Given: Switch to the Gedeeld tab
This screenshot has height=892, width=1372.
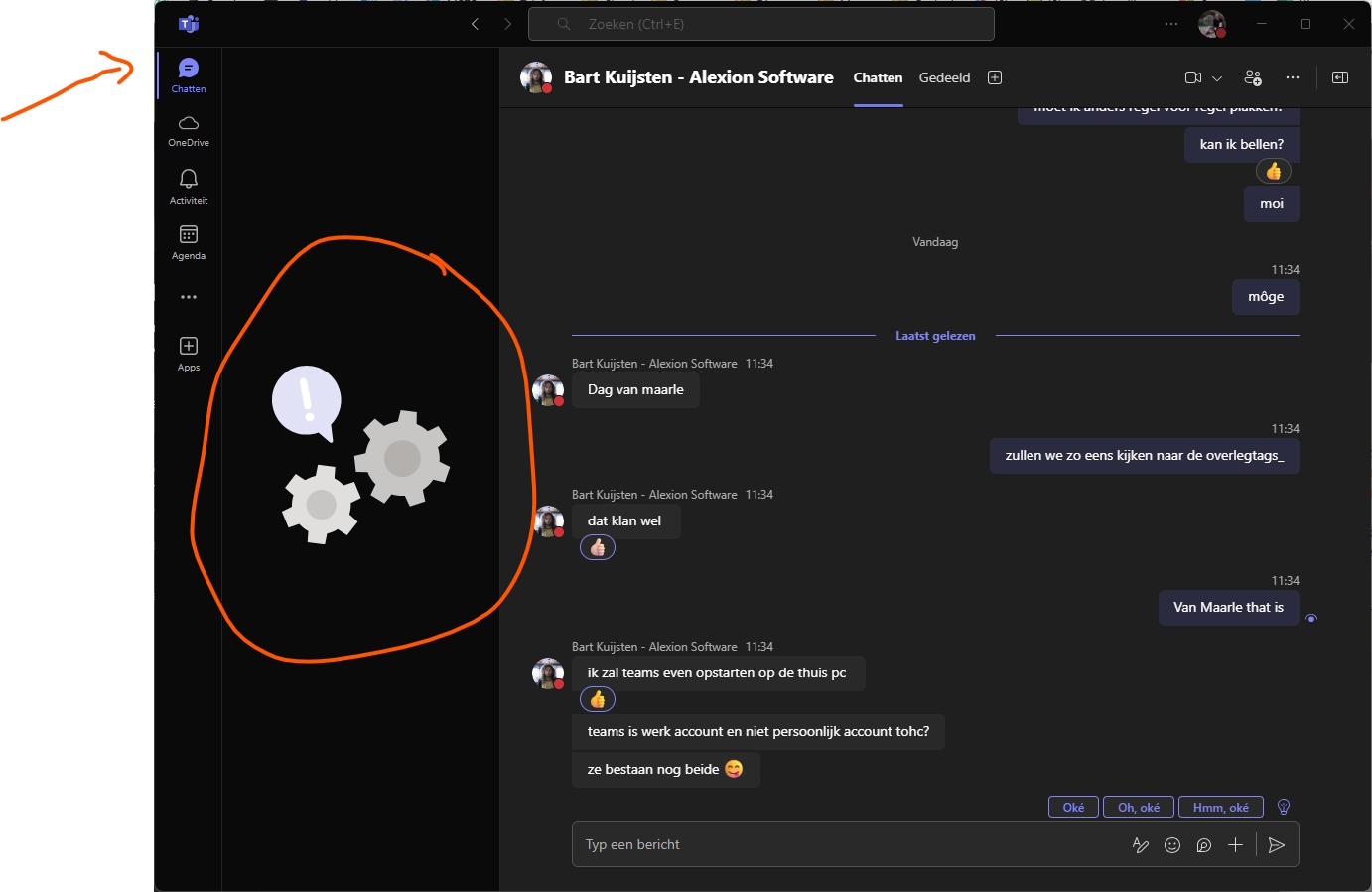Looking at the screenshot, I should (x=944, y=77).
